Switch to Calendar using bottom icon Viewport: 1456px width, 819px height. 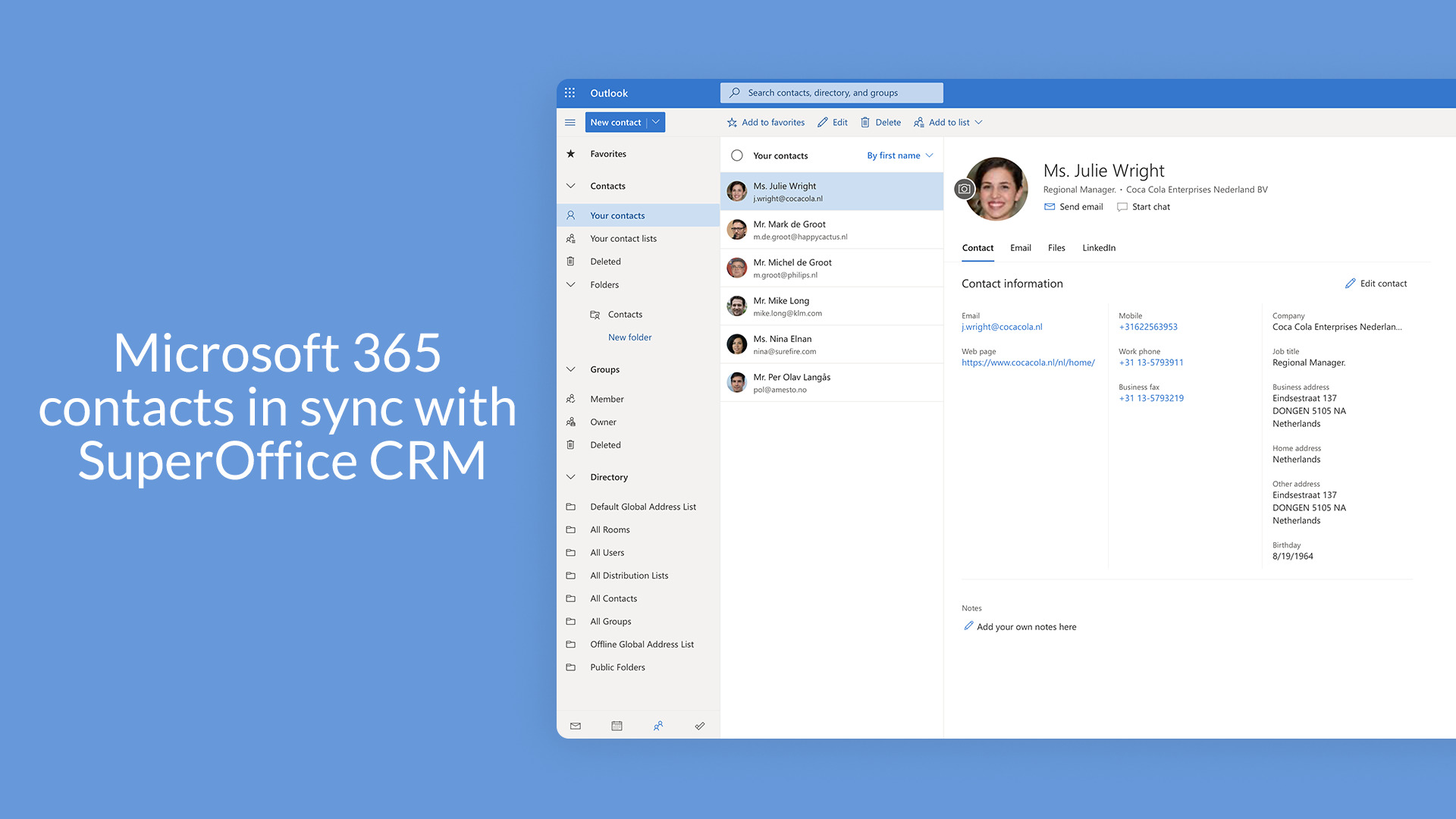coord(617,726)
